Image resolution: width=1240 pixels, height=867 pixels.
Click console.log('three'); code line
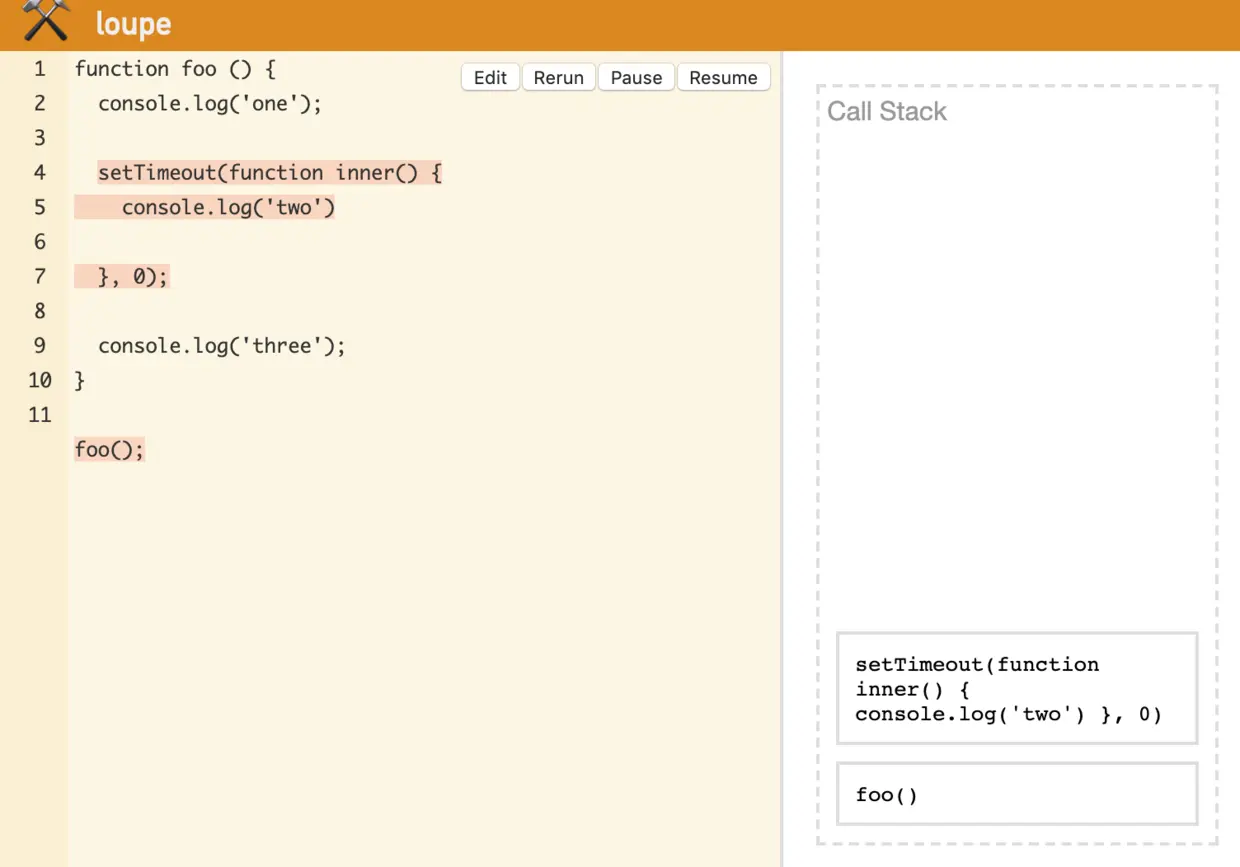pos(222,346)
